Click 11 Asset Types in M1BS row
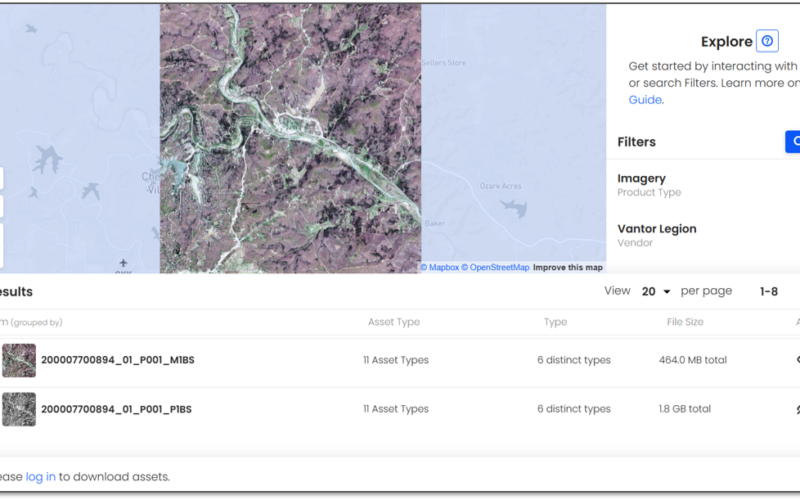800x500 pixels. (x=396, y=360)
